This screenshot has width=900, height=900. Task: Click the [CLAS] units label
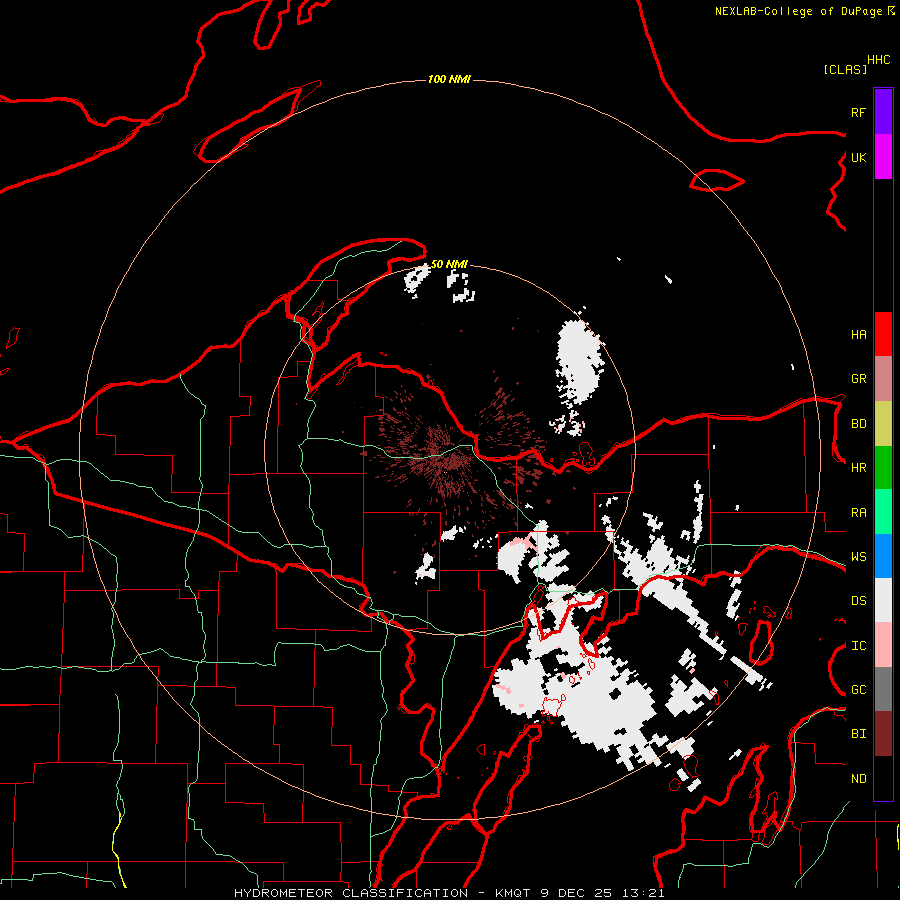[x=845, y=69]
